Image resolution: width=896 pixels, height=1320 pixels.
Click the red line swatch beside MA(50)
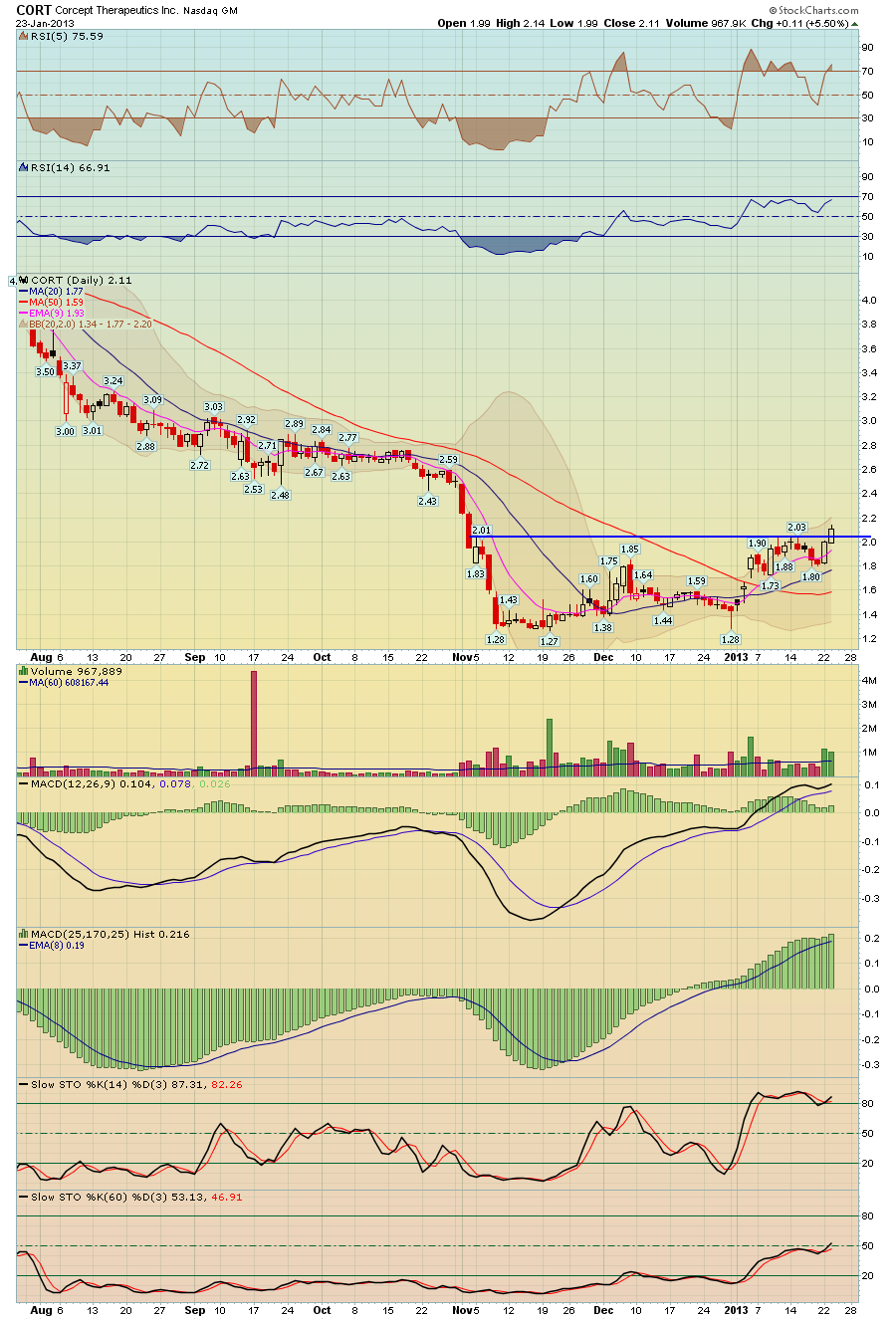pyautogui.click(x=23, y=302)
